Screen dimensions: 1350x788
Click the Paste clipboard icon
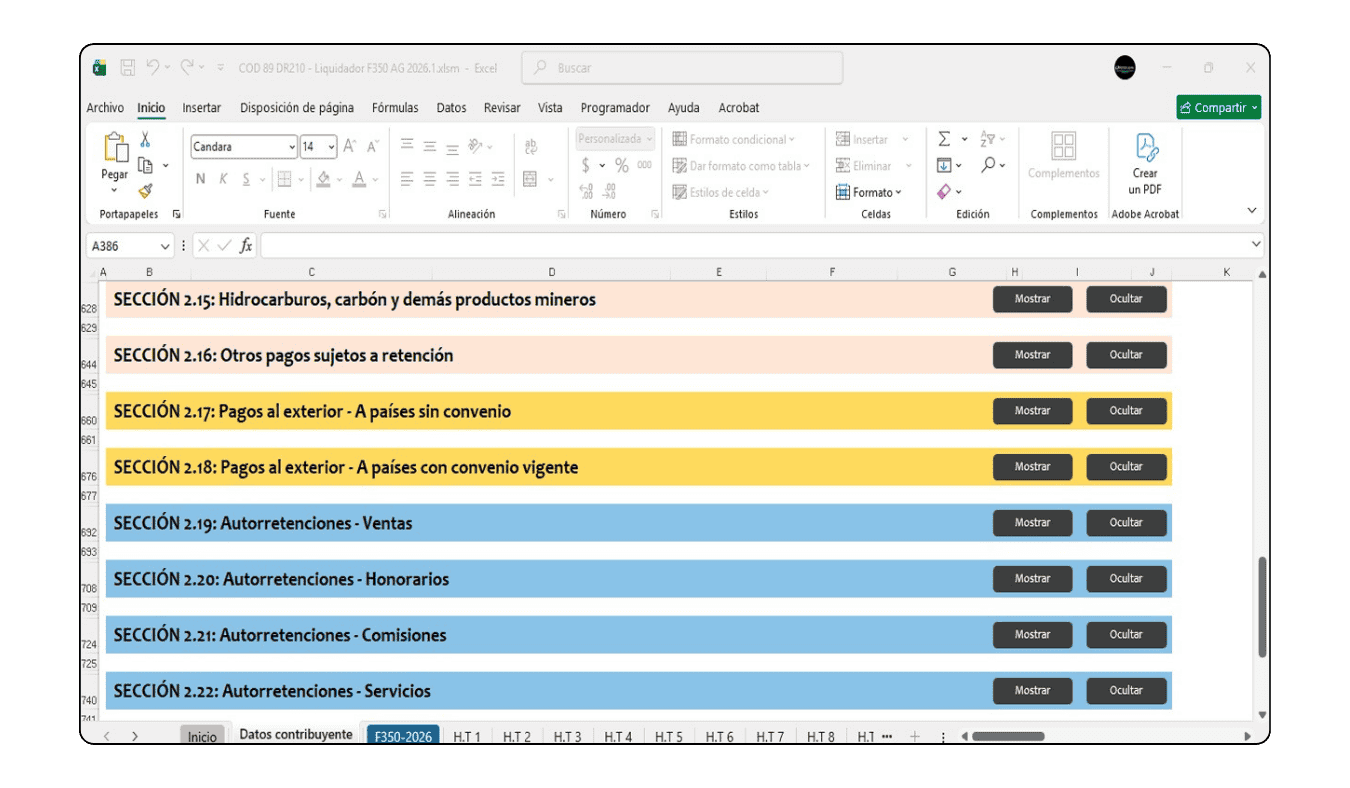coord(115,149)
